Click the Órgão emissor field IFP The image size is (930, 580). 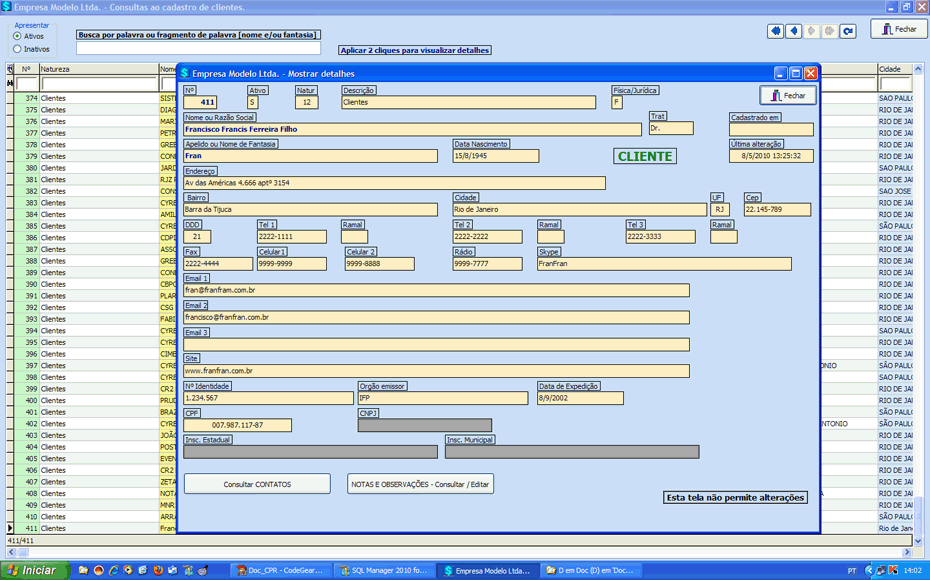click(x=442, y=398)
